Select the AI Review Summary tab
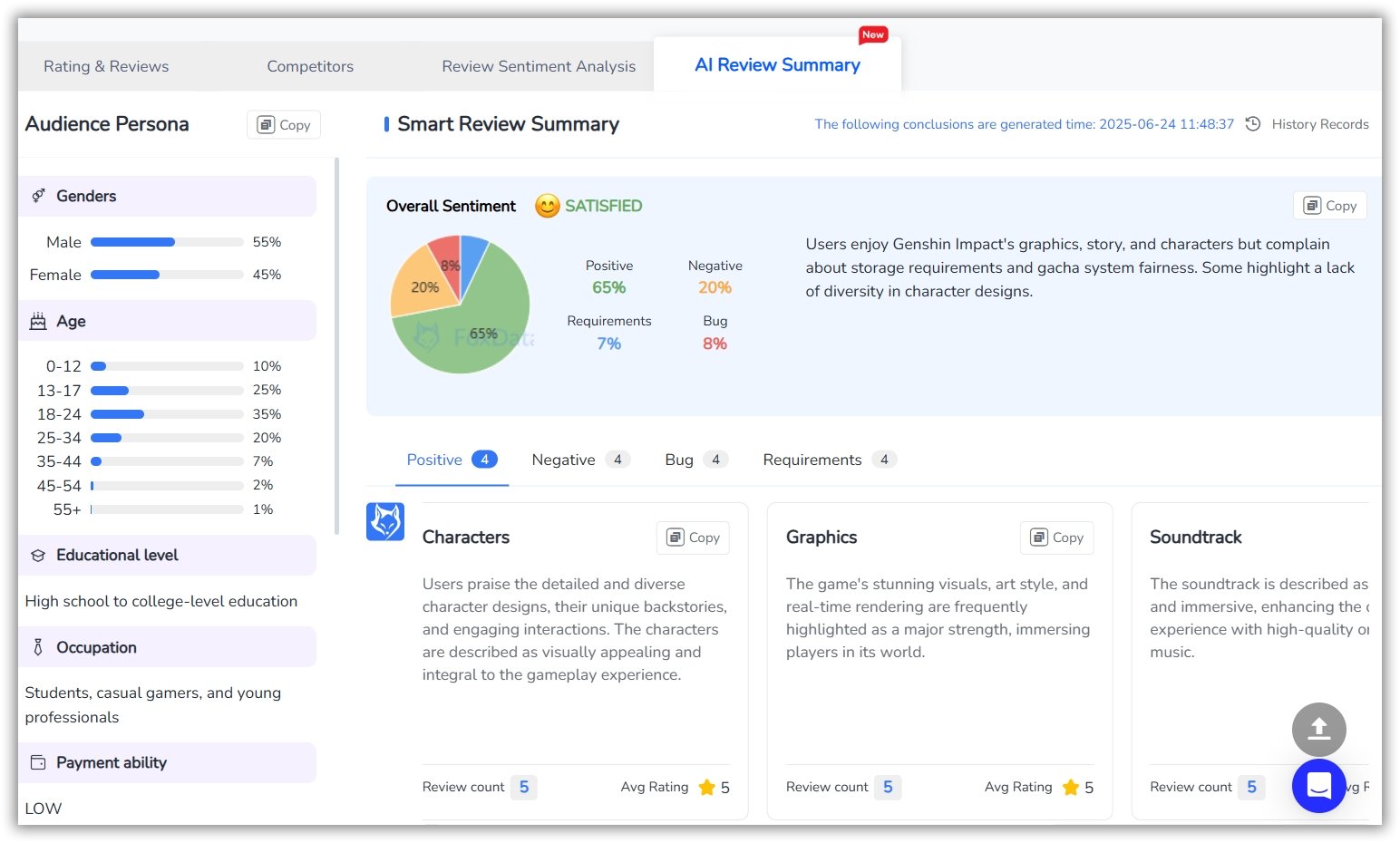The width and height of the screenshot is (1400, 843). (x=777, y=65)
